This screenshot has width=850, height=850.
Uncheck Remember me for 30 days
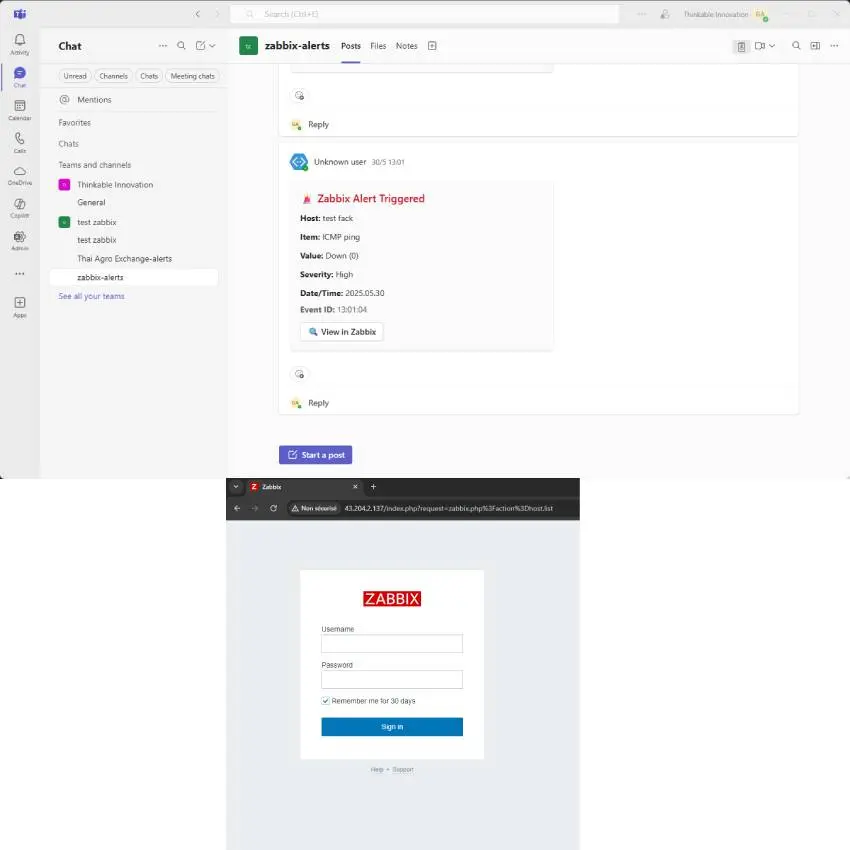(x=326, y=701)
